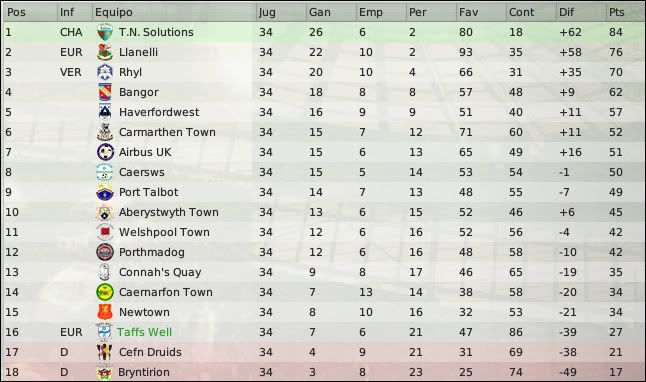Click the Bangor club badge
This screenshot has width=646, height=382.
[x=105, y=92]
